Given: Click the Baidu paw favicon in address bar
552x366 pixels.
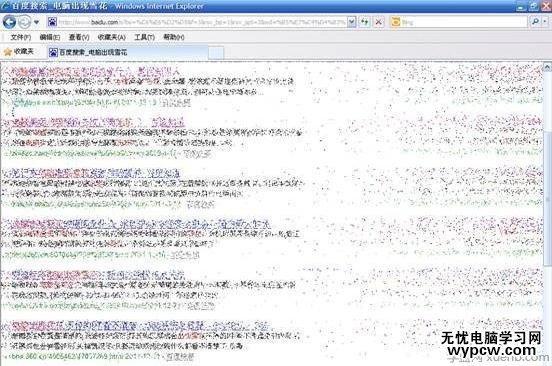Looking at the screenshot, I should [52, 22].
